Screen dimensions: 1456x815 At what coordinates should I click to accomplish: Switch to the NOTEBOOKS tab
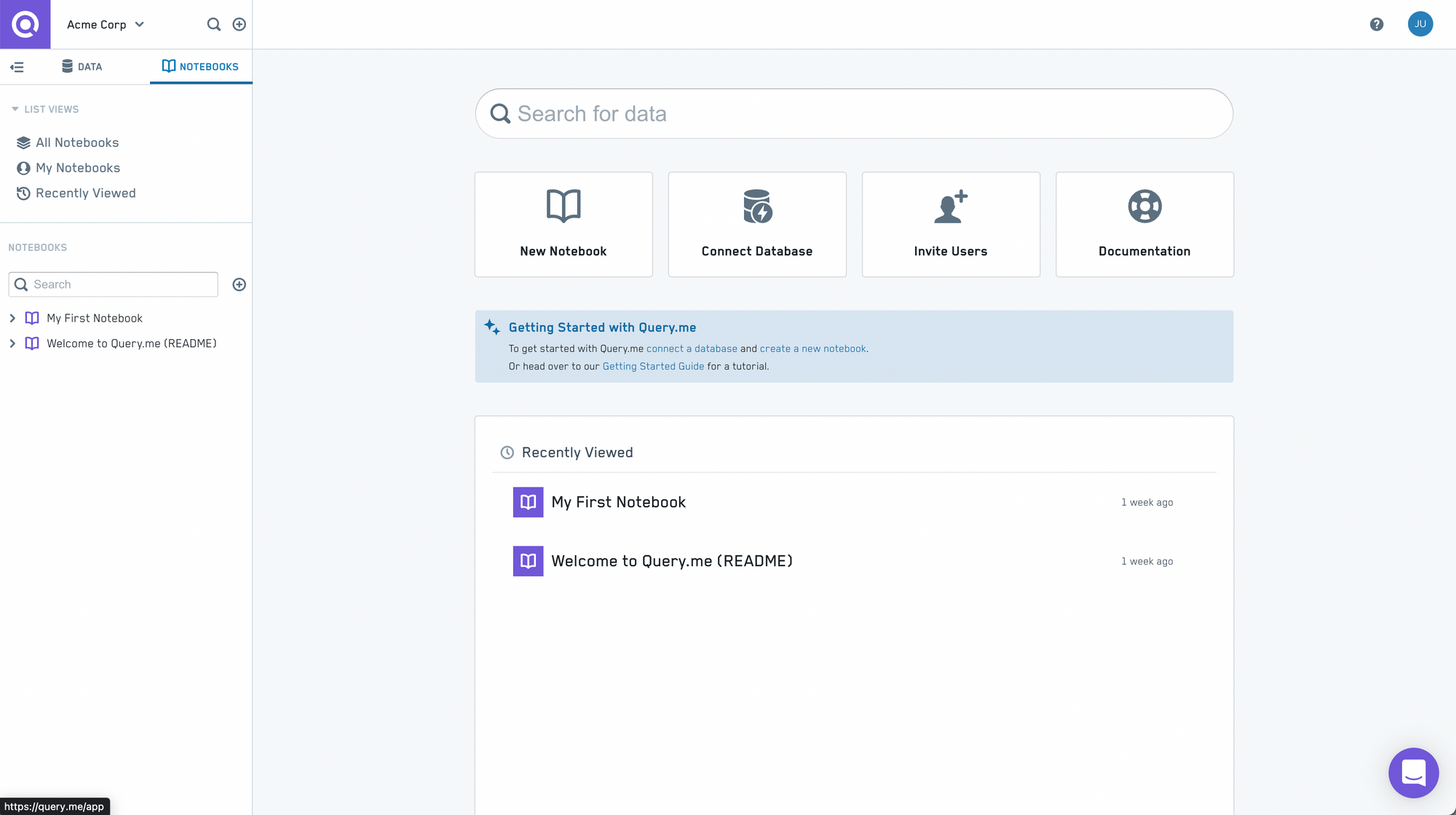[x=200, y=66]
